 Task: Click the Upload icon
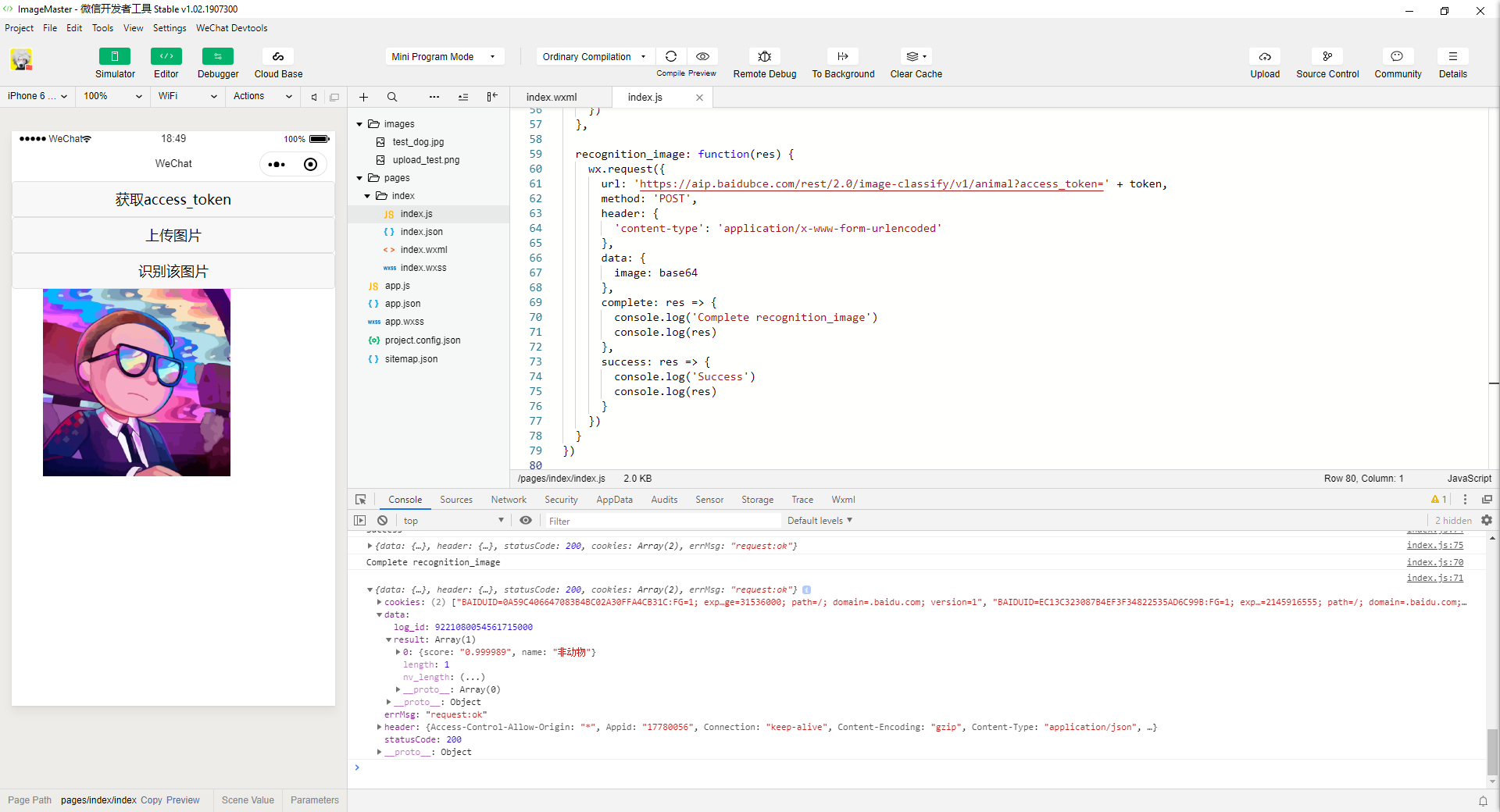pyautogui.click(x=1265, y=56)
